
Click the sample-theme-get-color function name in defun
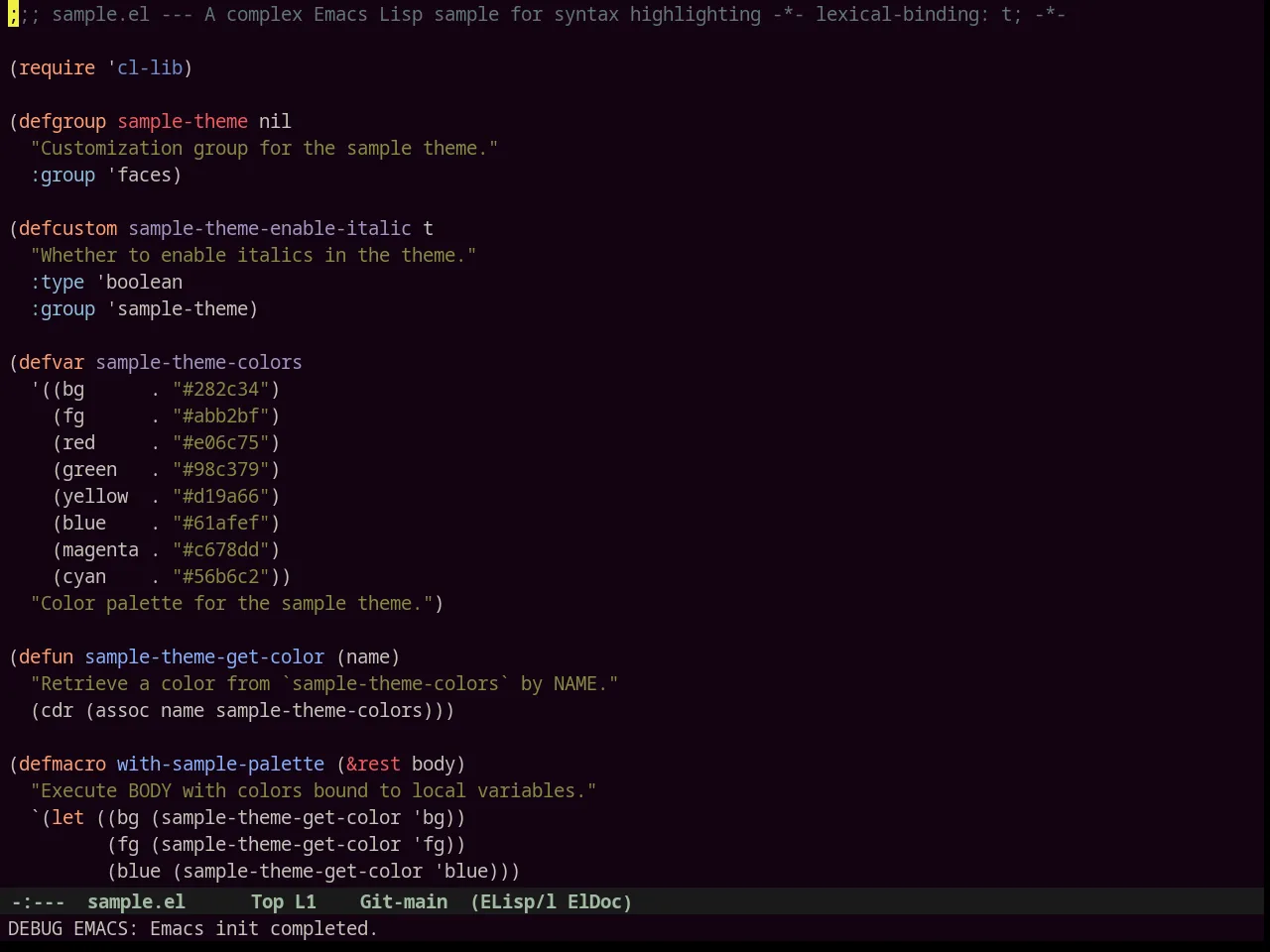click(x=204, y=656)
